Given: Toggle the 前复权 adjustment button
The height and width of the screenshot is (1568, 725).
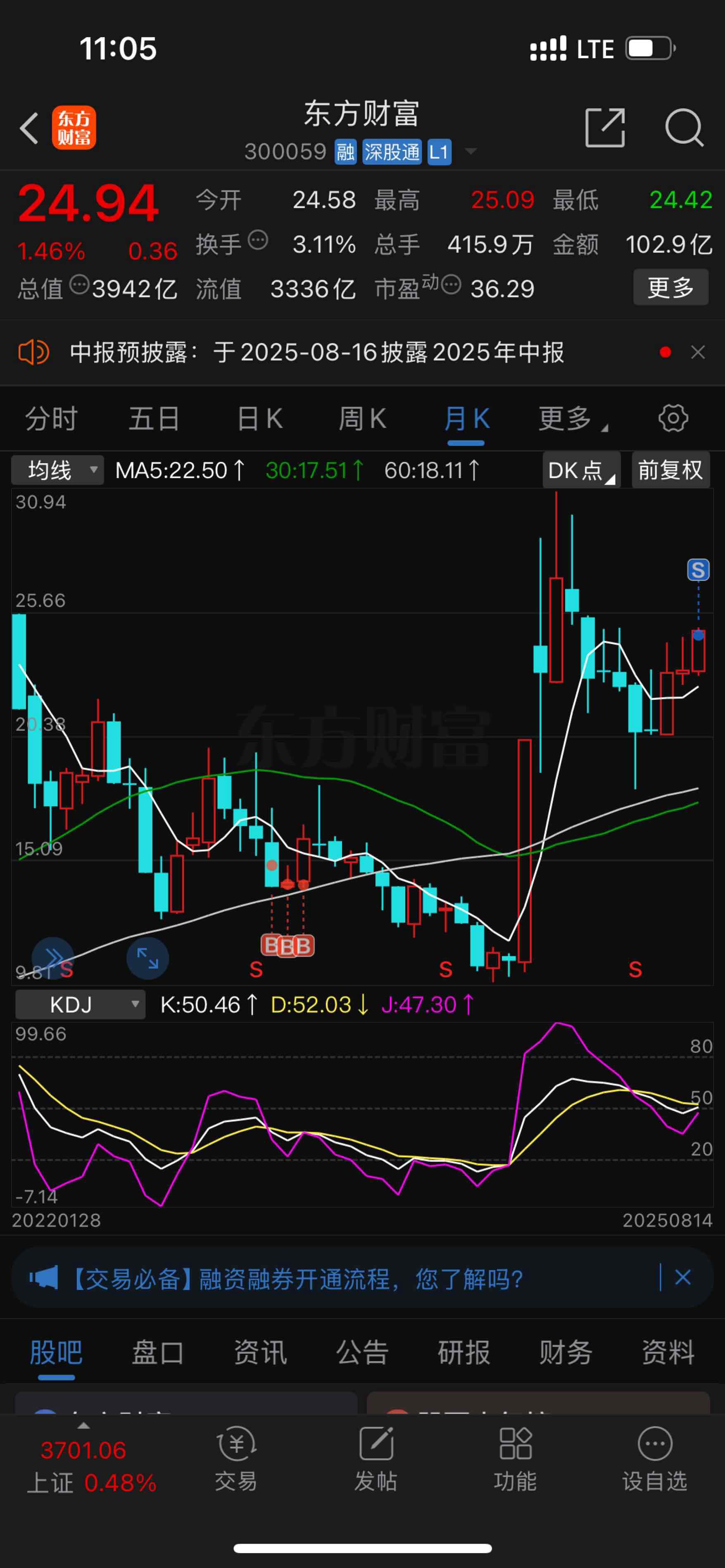Looking at the screenshot, I should click(x=671, y=470).
